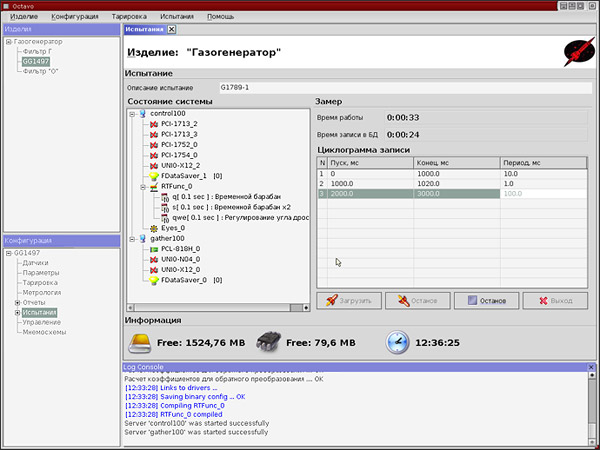Select the Мнемосхемы configuration item

[x=44, y=333]
